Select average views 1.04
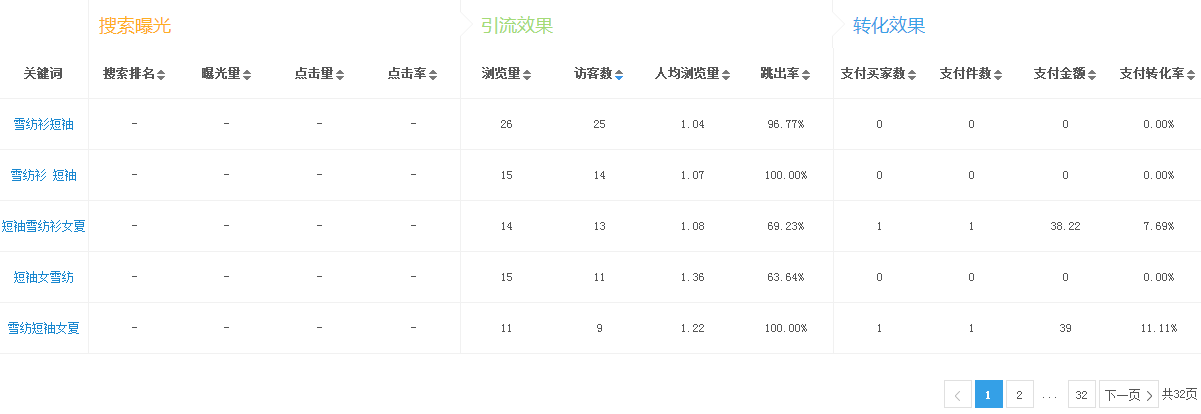Image resolution: width=1201 pixels, height=414 pixels. click(692, 124)
